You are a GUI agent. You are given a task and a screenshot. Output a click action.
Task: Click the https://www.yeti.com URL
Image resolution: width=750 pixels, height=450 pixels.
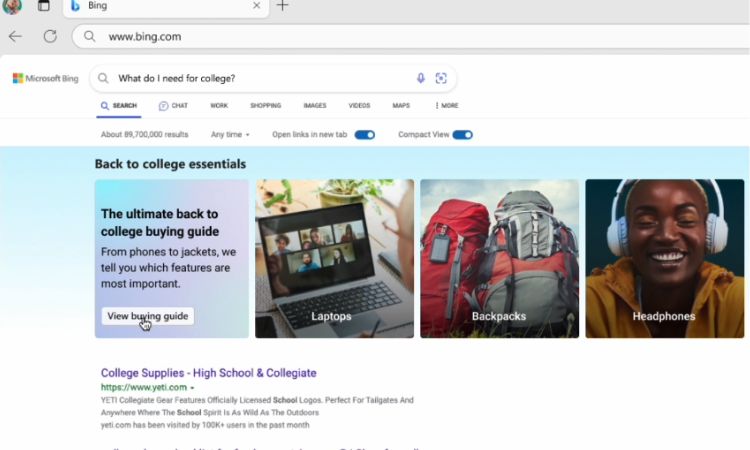143,387
